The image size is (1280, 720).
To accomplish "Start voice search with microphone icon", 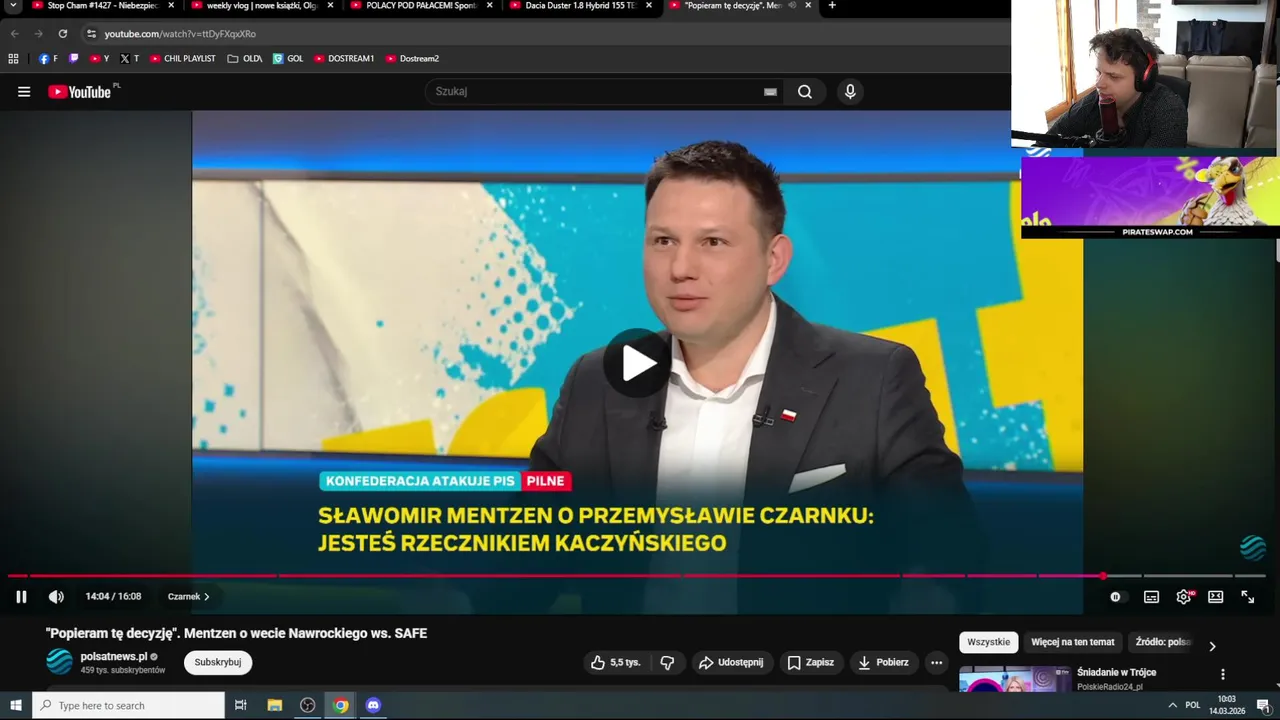I will click(x=850, y=92).
